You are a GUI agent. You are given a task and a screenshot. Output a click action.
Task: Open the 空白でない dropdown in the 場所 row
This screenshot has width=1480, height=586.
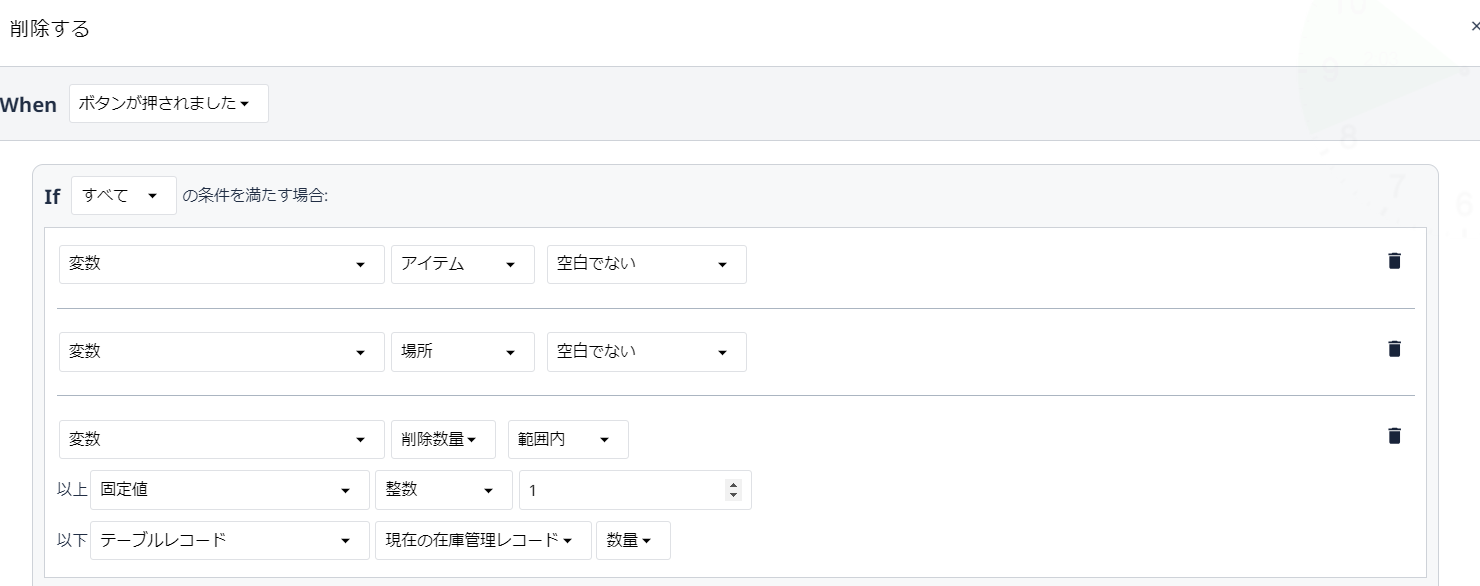[x=647, y=352]
